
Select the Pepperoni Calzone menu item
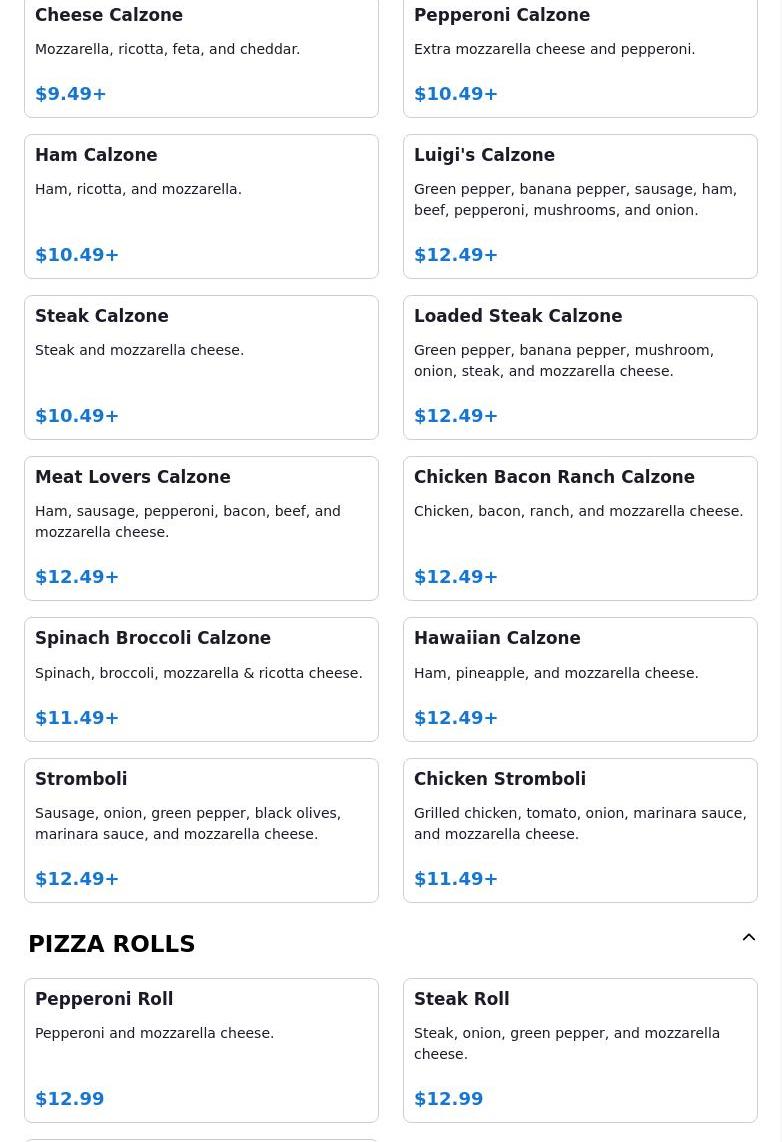(x=580, y=56)
